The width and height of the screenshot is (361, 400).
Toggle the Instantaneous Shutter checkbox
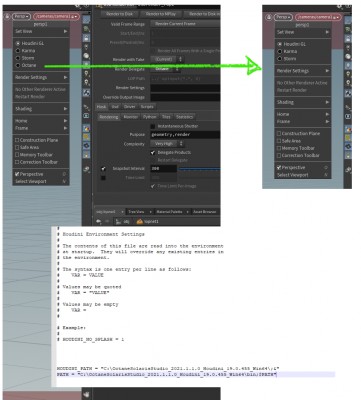[153, 126]
